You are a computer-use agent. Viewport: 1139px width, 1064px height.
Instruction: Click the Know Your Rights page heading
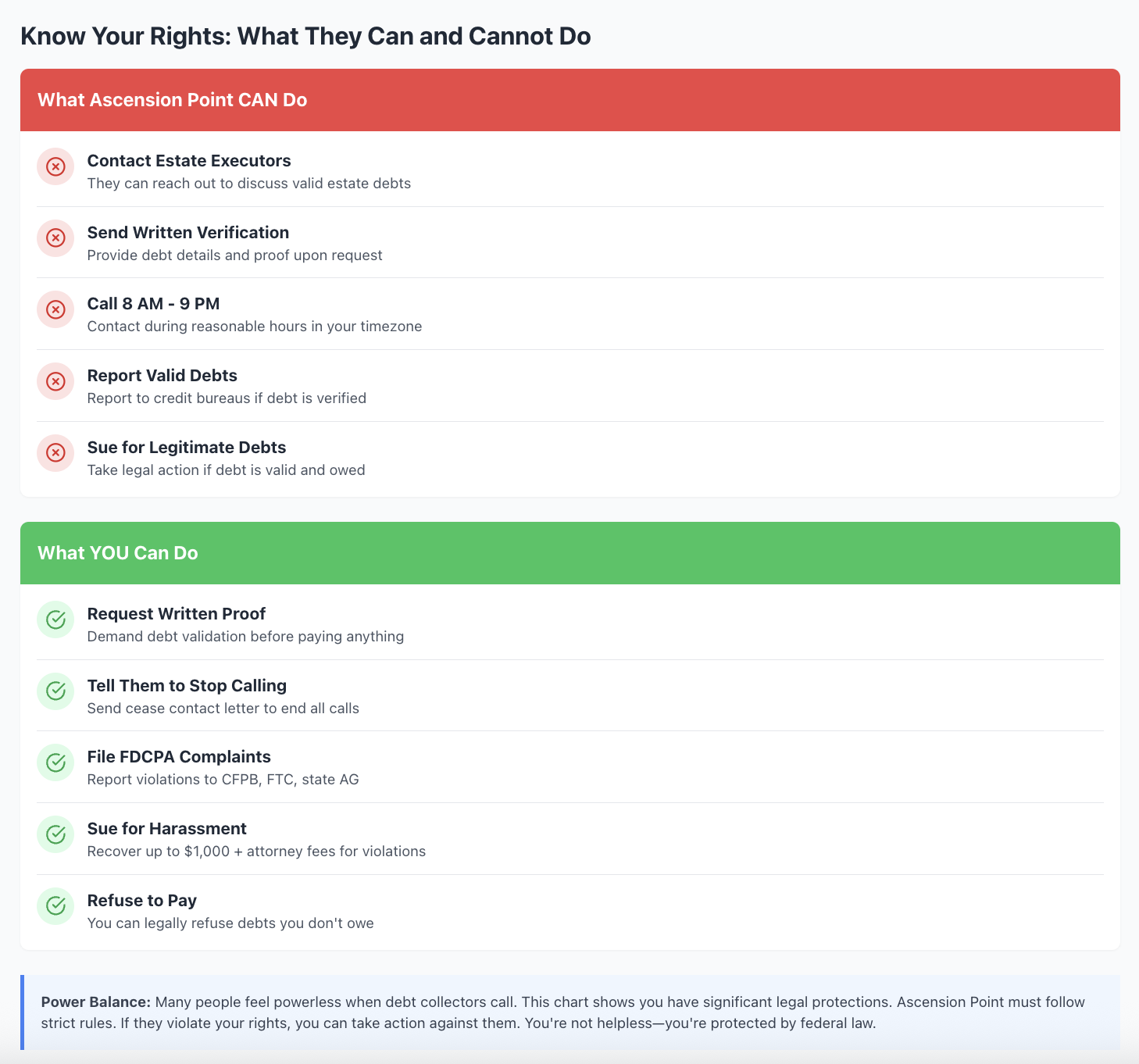pyautogui.click(x=305, y=37)
